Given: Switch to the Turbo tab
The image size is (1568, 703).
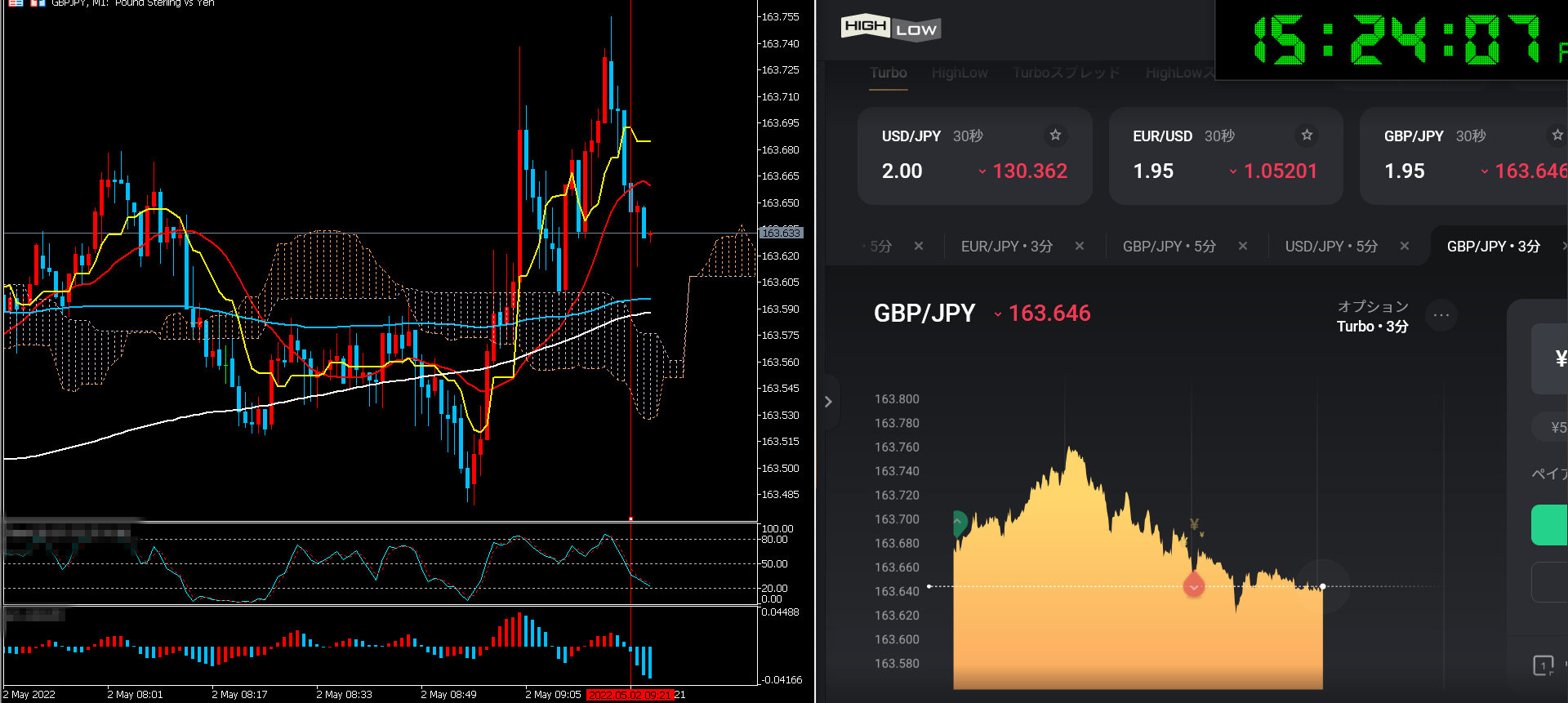Looking at the screenshot, I should click(888, 73).
